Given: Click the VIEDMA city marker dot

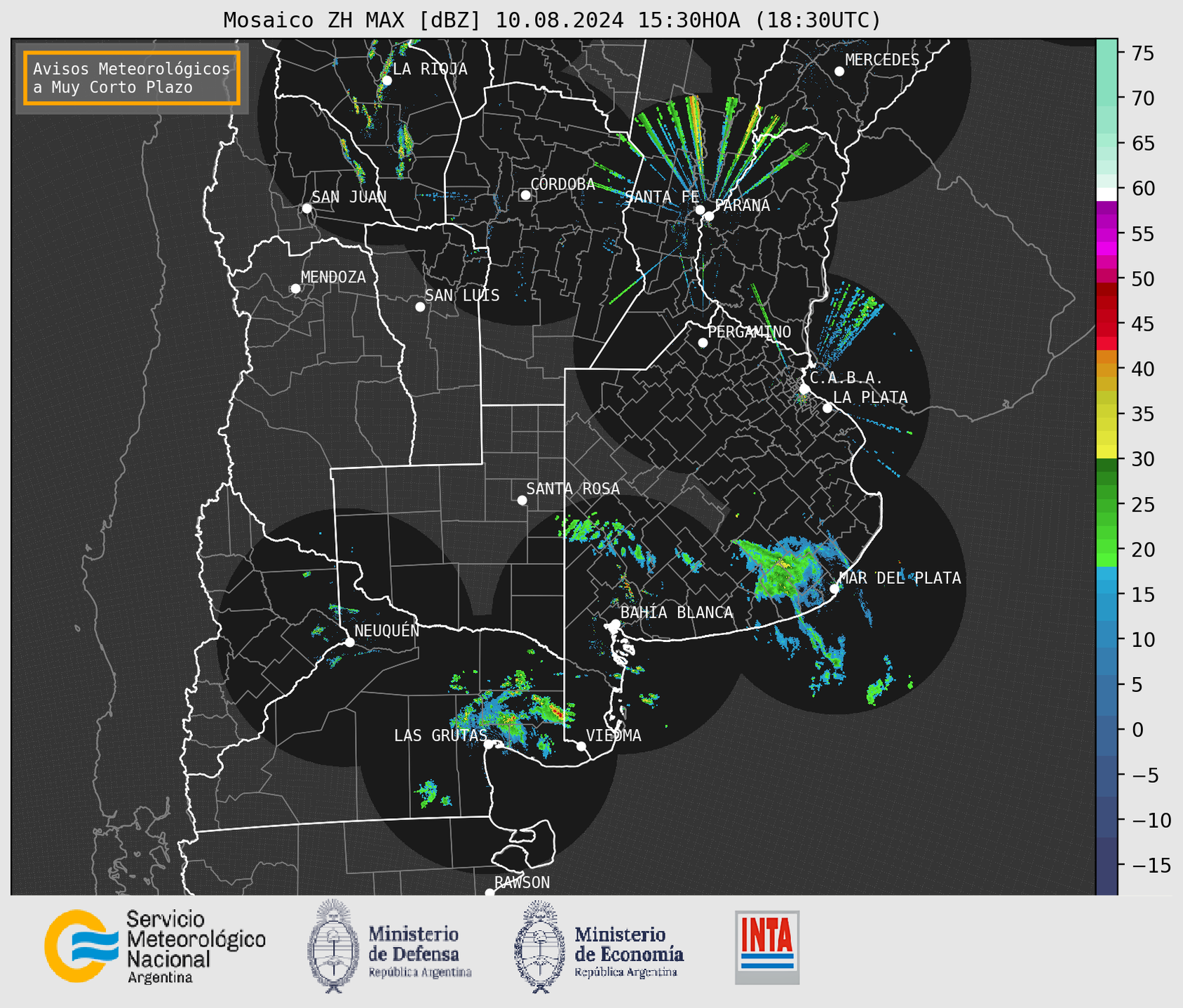Looking at the screenshot, I should [x=581, y=747].
